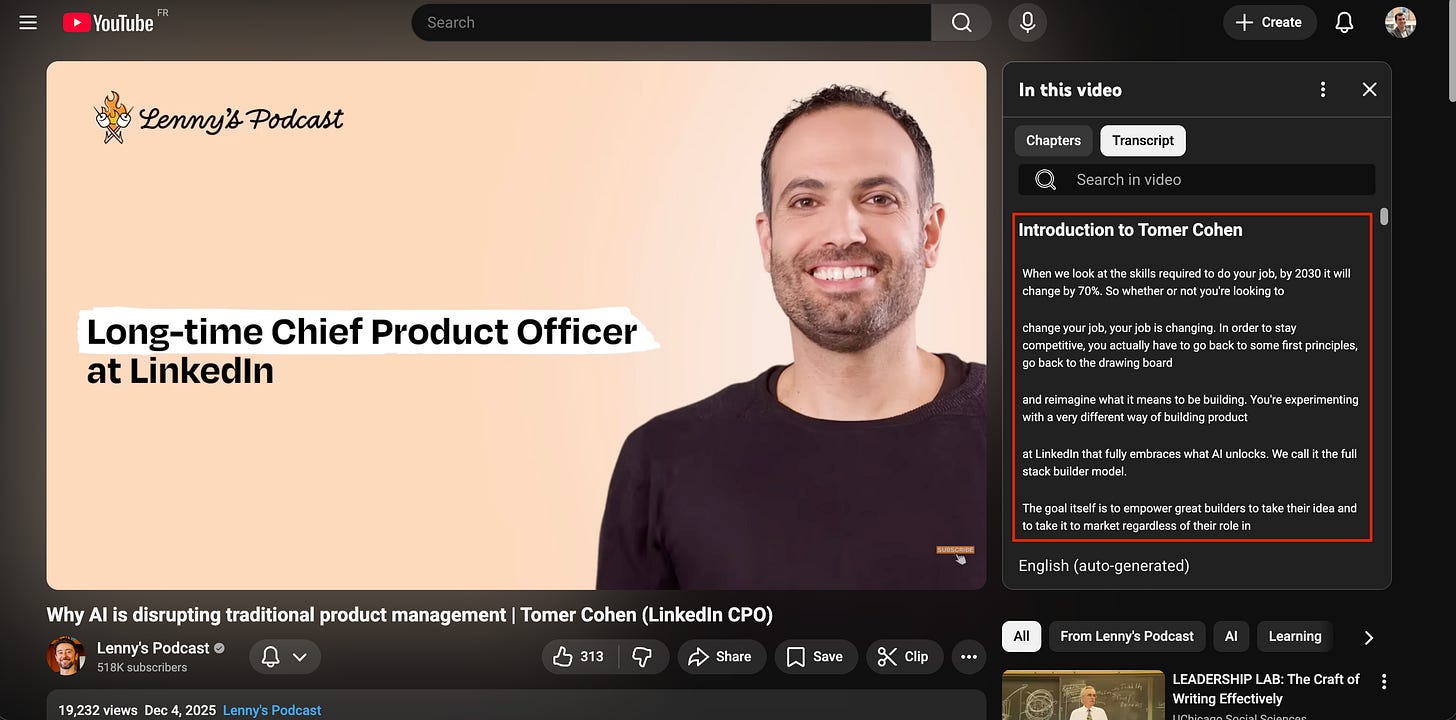1456x720 pixels.
Task: Open more options for the LEADERSHIP LAB video
Action: [1383, 680]
